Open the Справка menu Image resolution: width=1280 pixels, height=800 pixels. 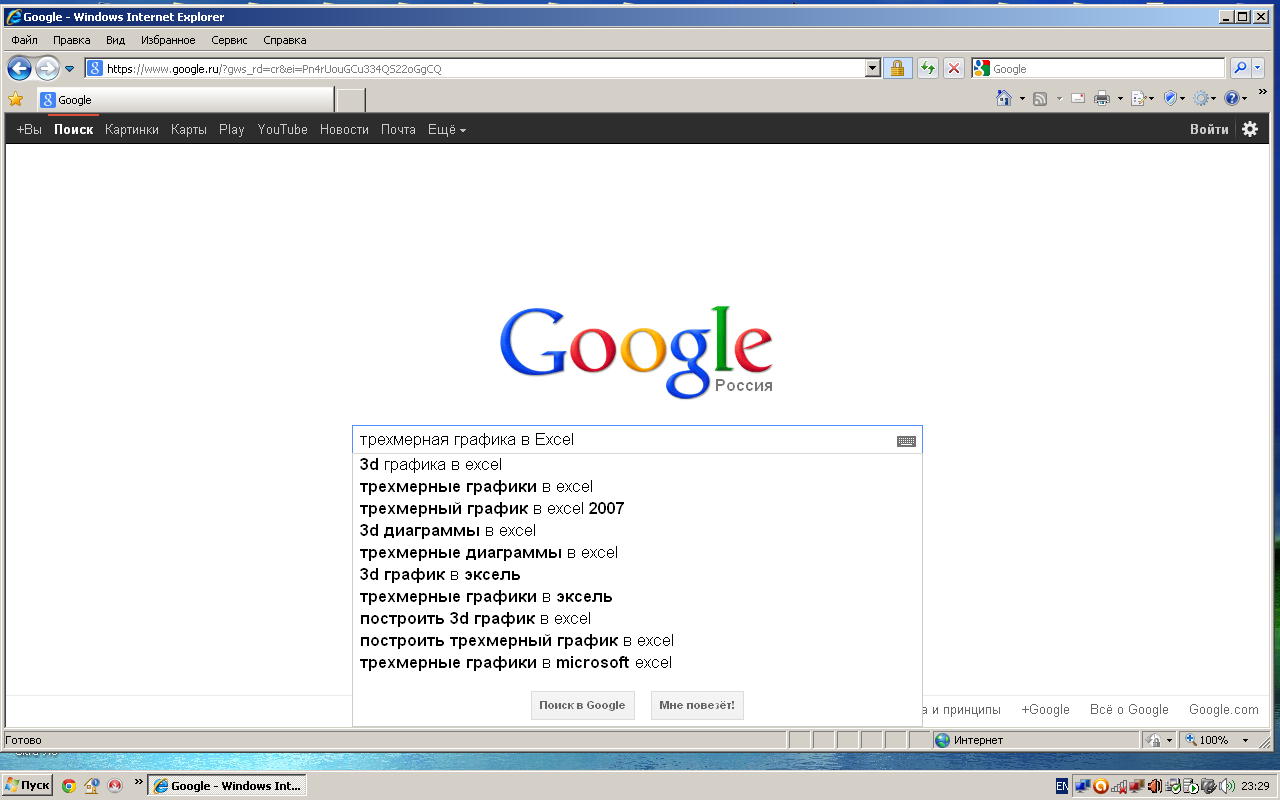tap(285, 40)
